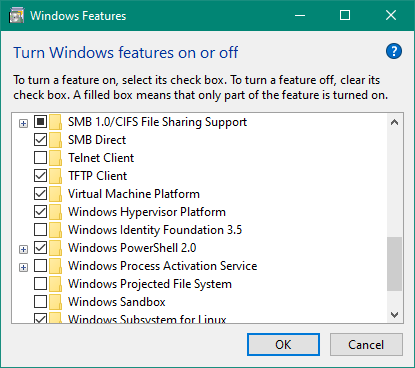
Task: Select Windows Identity Foundation 3.5 label
Action: pyautogui.click(x=155, y=230)
